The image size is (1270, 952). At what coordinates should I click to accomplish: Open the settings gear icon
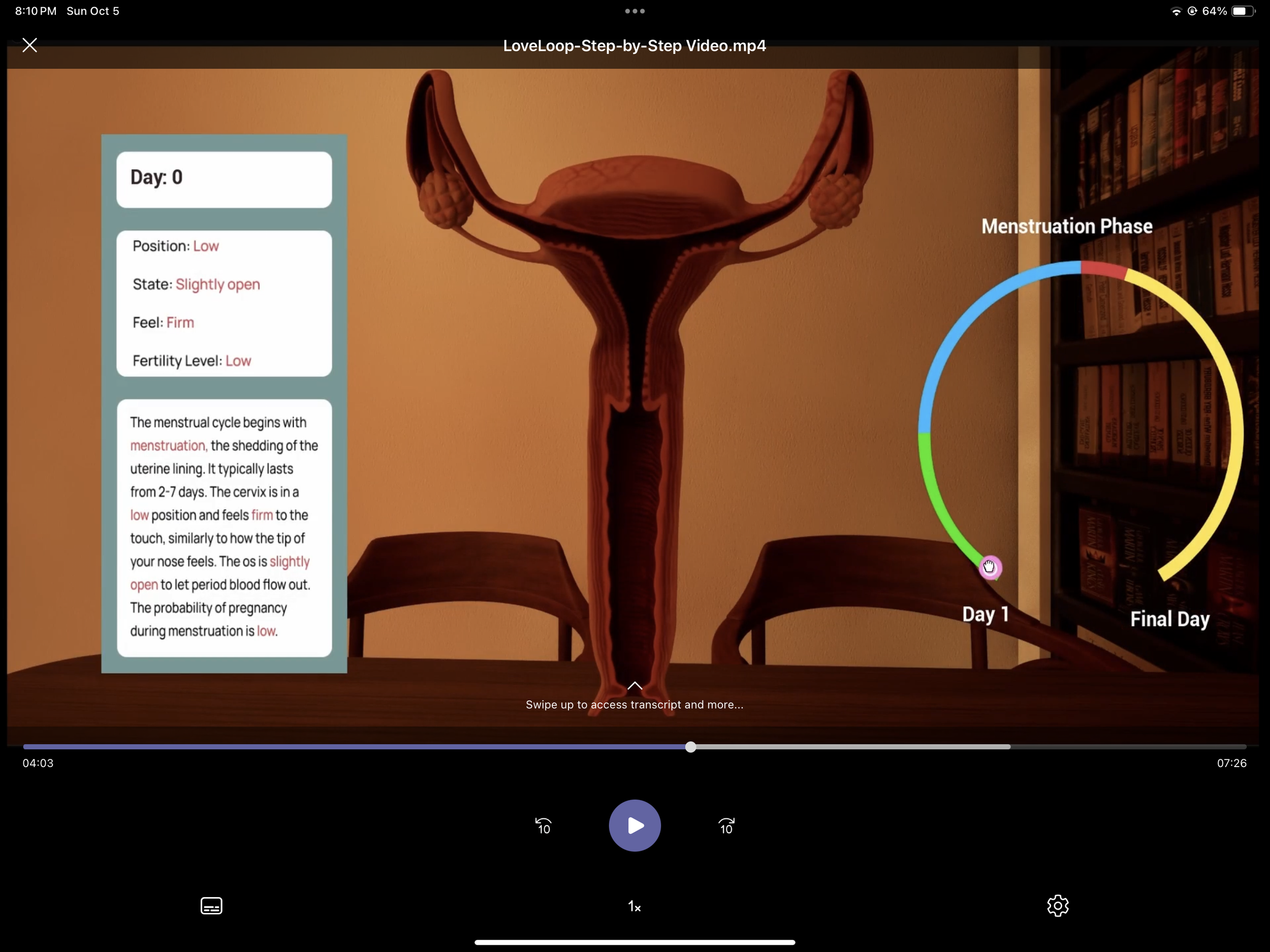point(1058,905)
